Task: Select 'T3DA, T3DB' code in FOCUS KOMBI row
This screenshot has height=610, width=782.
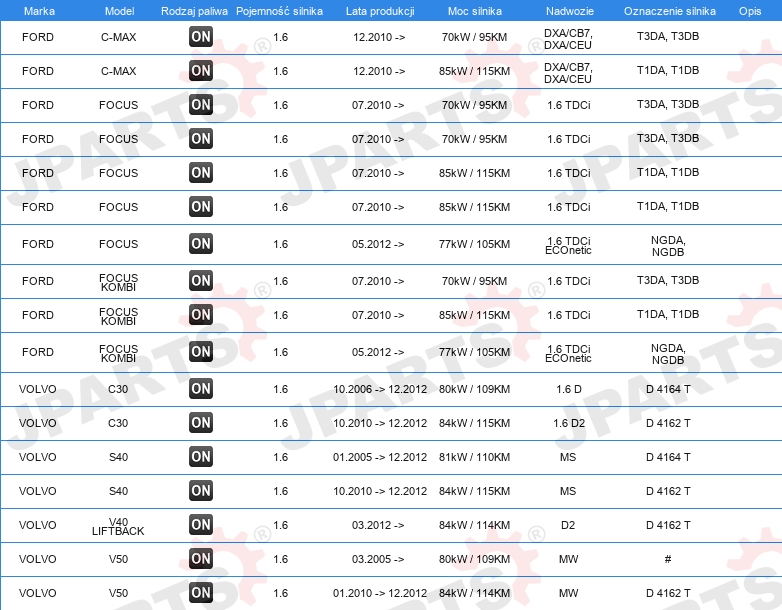Action: coord(668,280)
